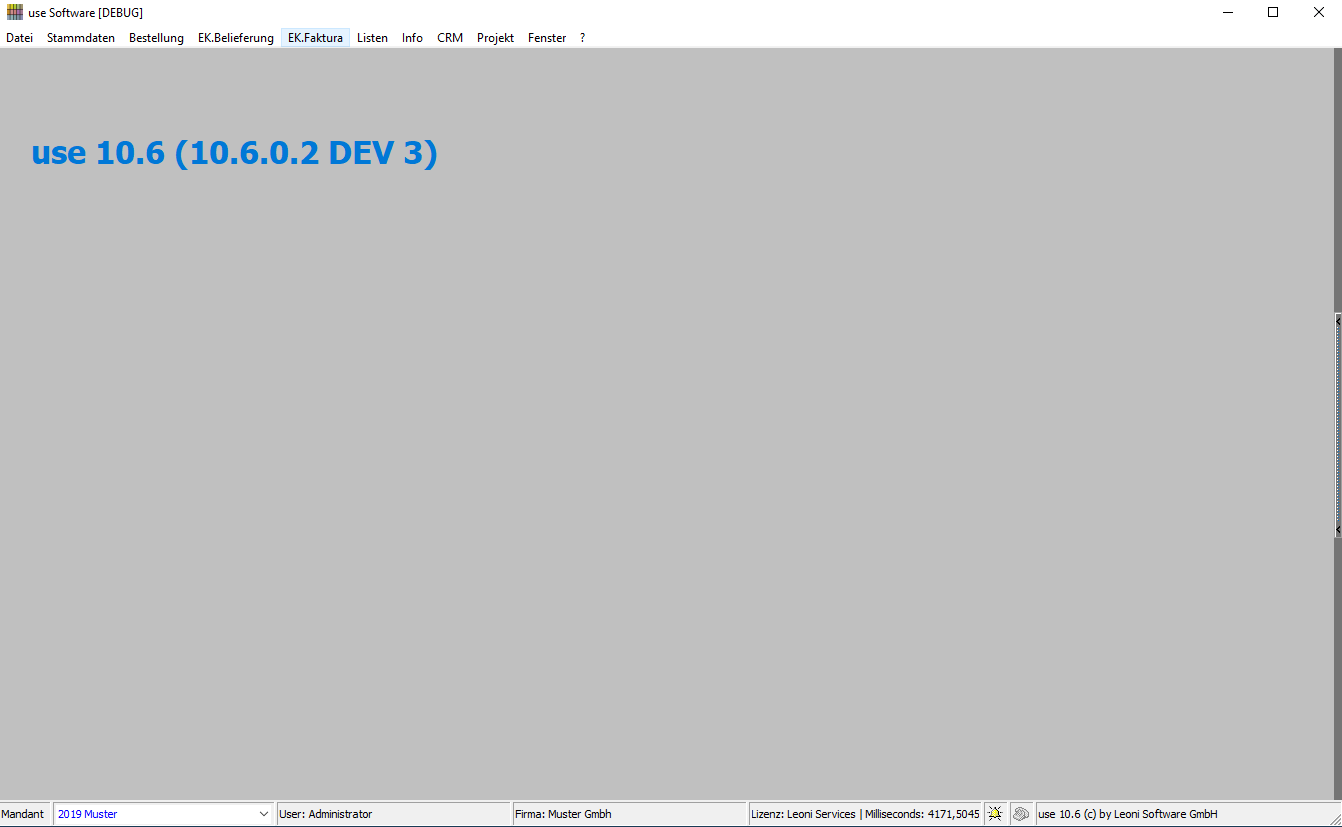Open the CRM menu
The image size is (1342, 827).
pyautogui.click(x=450, y=38)
